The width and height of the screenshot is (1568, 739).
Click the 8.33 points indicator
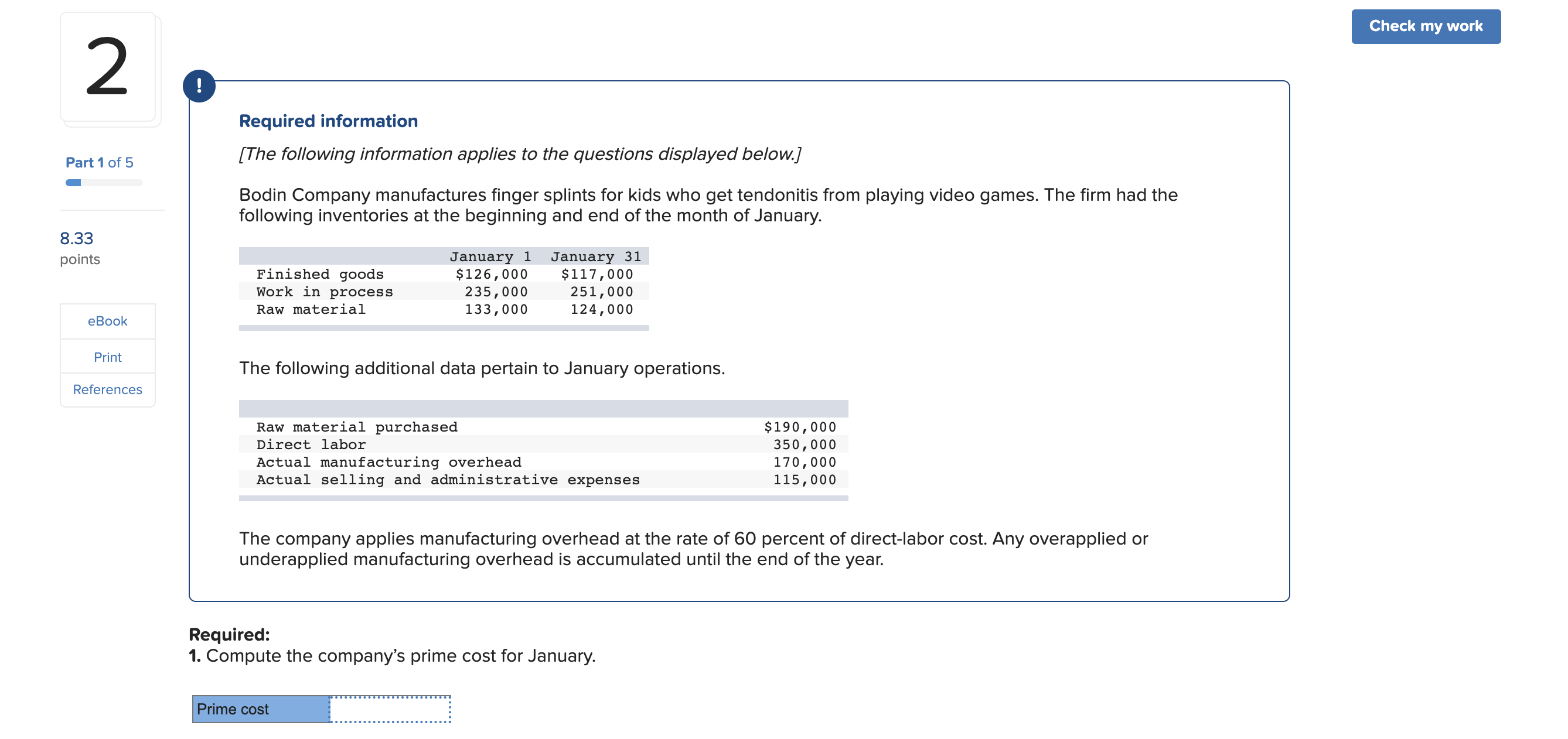80,248
